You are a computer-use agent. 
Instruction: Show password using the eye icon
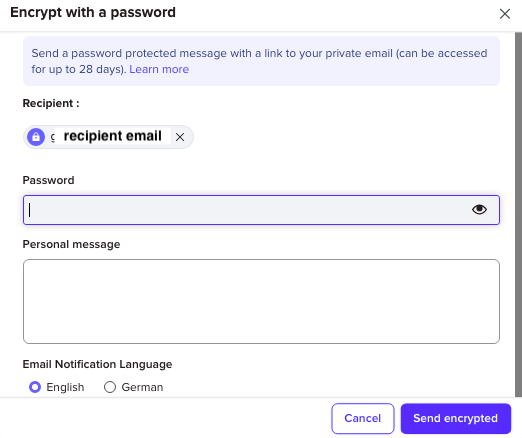(479, 209)
